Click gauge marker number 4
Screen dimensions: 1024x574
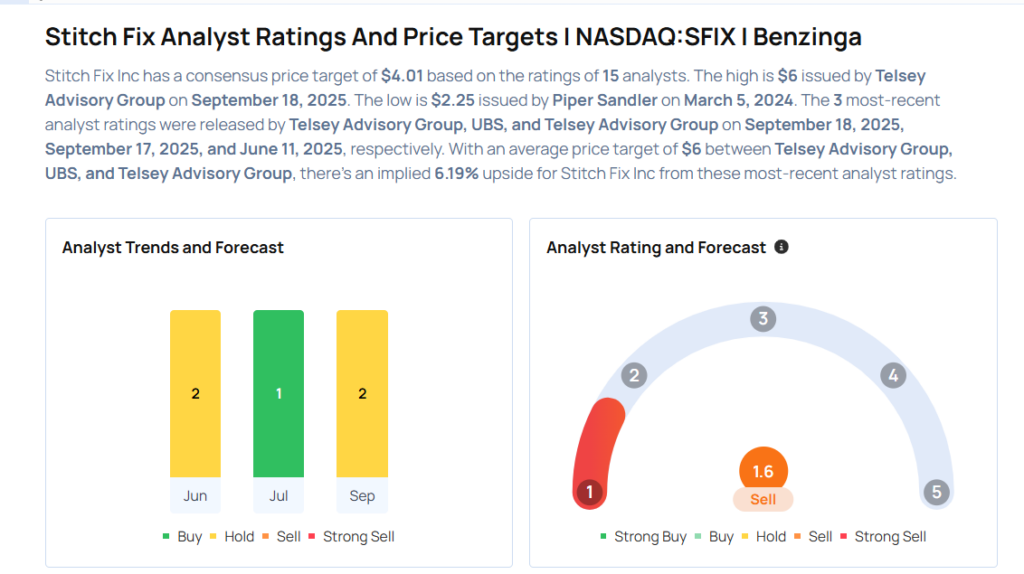[x=893, y=376]
